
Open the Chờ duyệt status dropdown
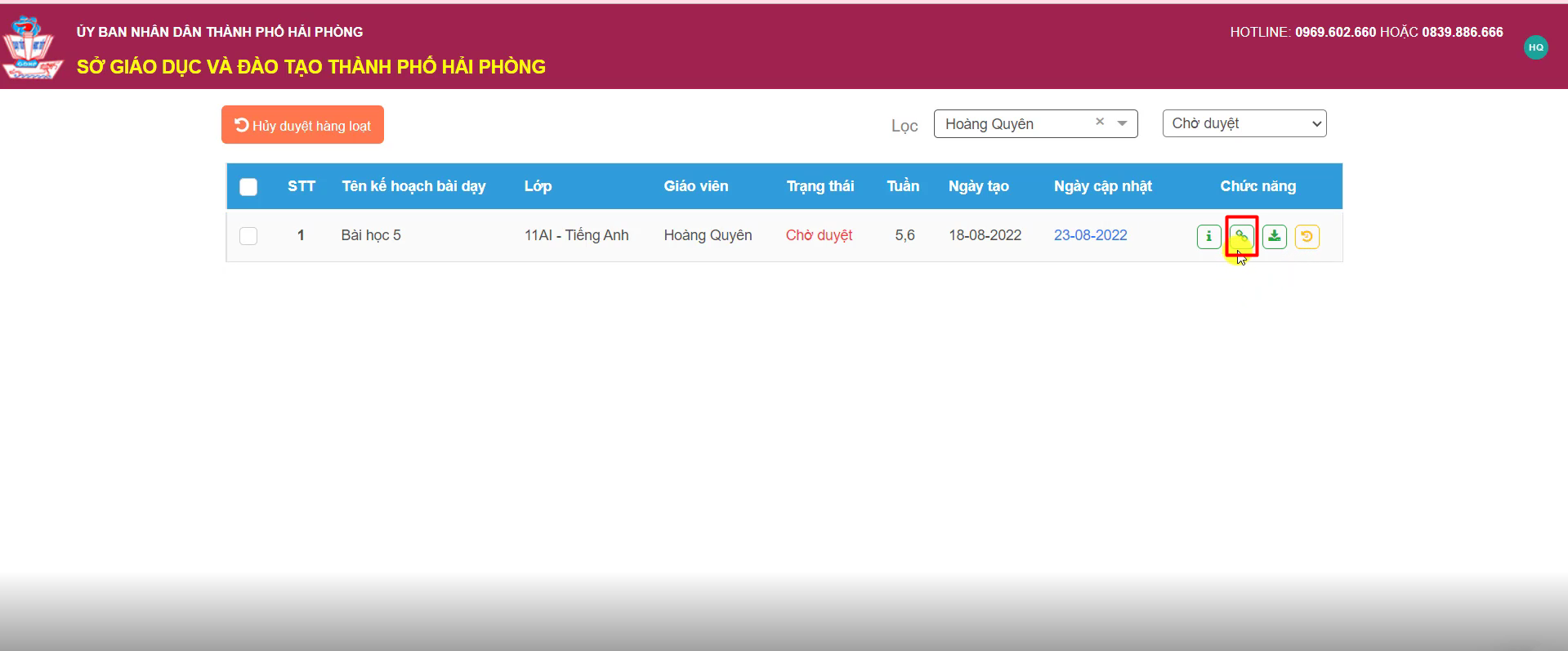[x=1244, y=123]
